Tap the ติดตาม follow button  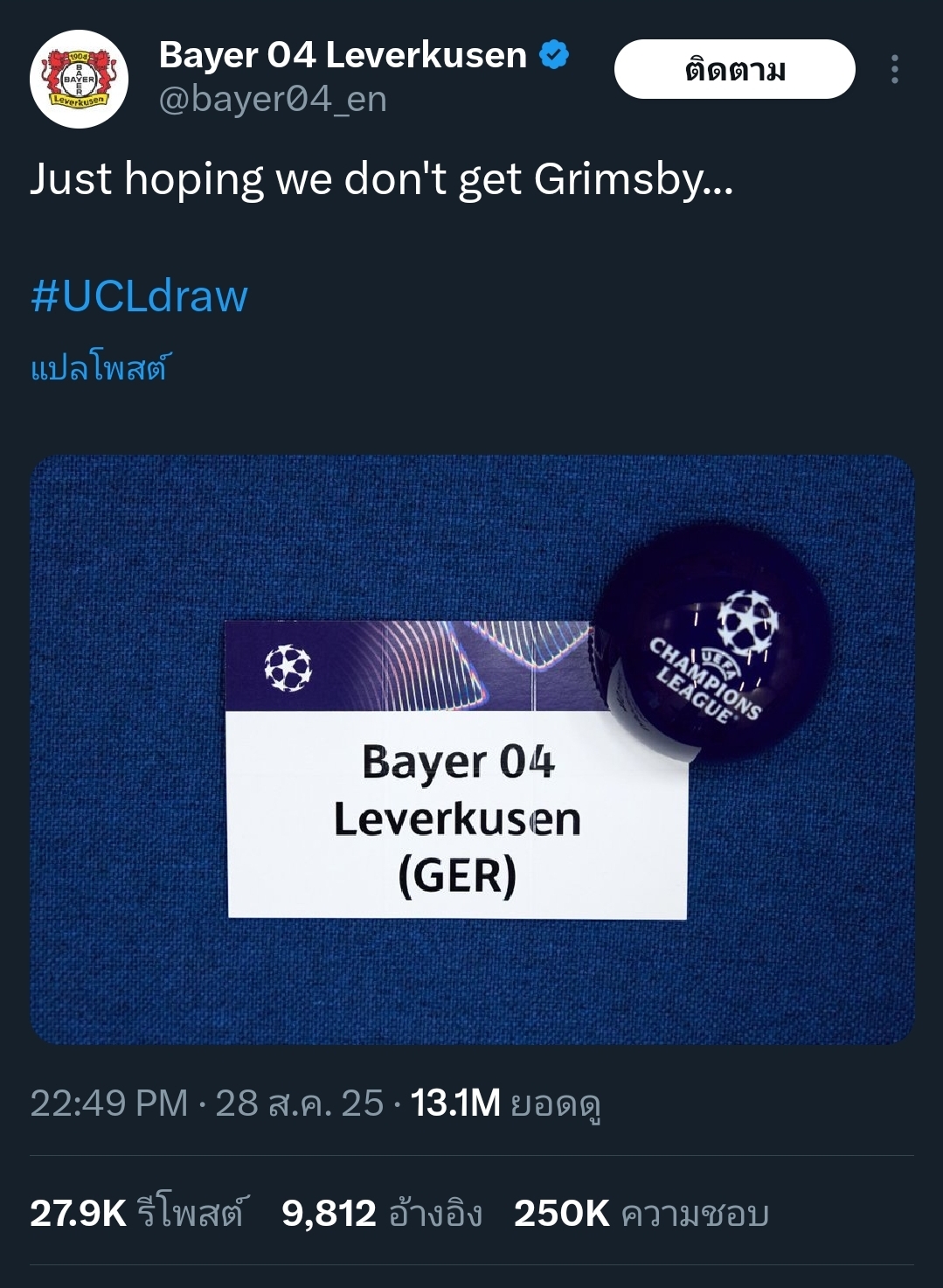coord(734,69)
